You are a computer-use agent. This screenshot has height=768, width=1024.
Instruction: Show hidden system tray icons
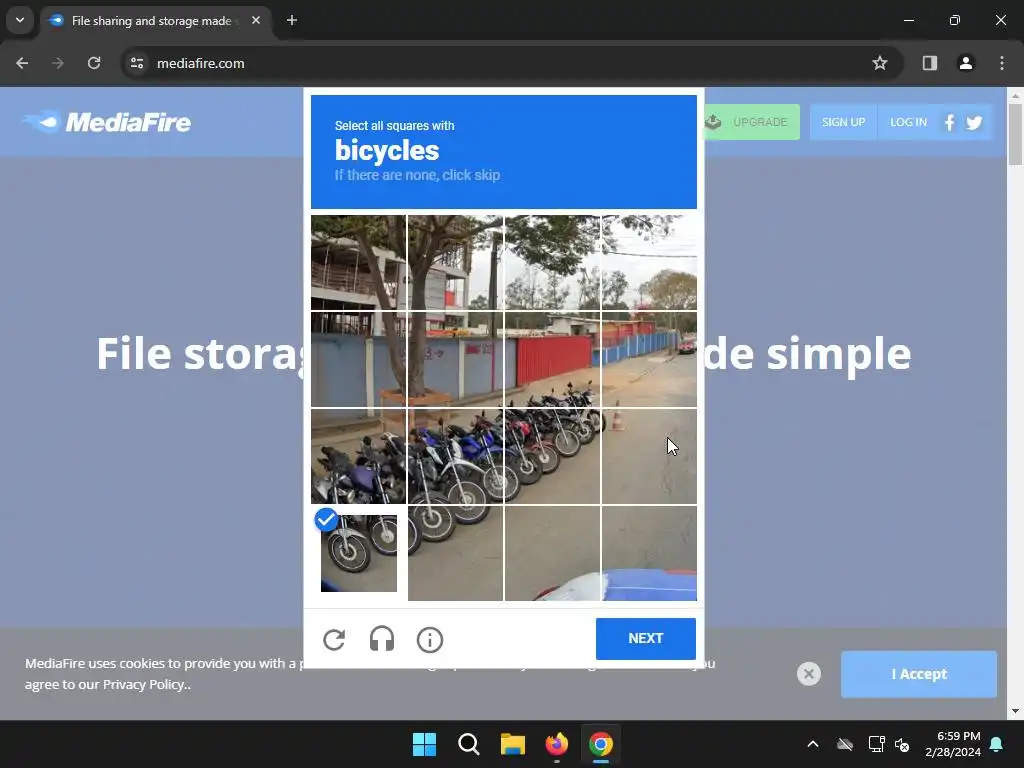[813, 744]
